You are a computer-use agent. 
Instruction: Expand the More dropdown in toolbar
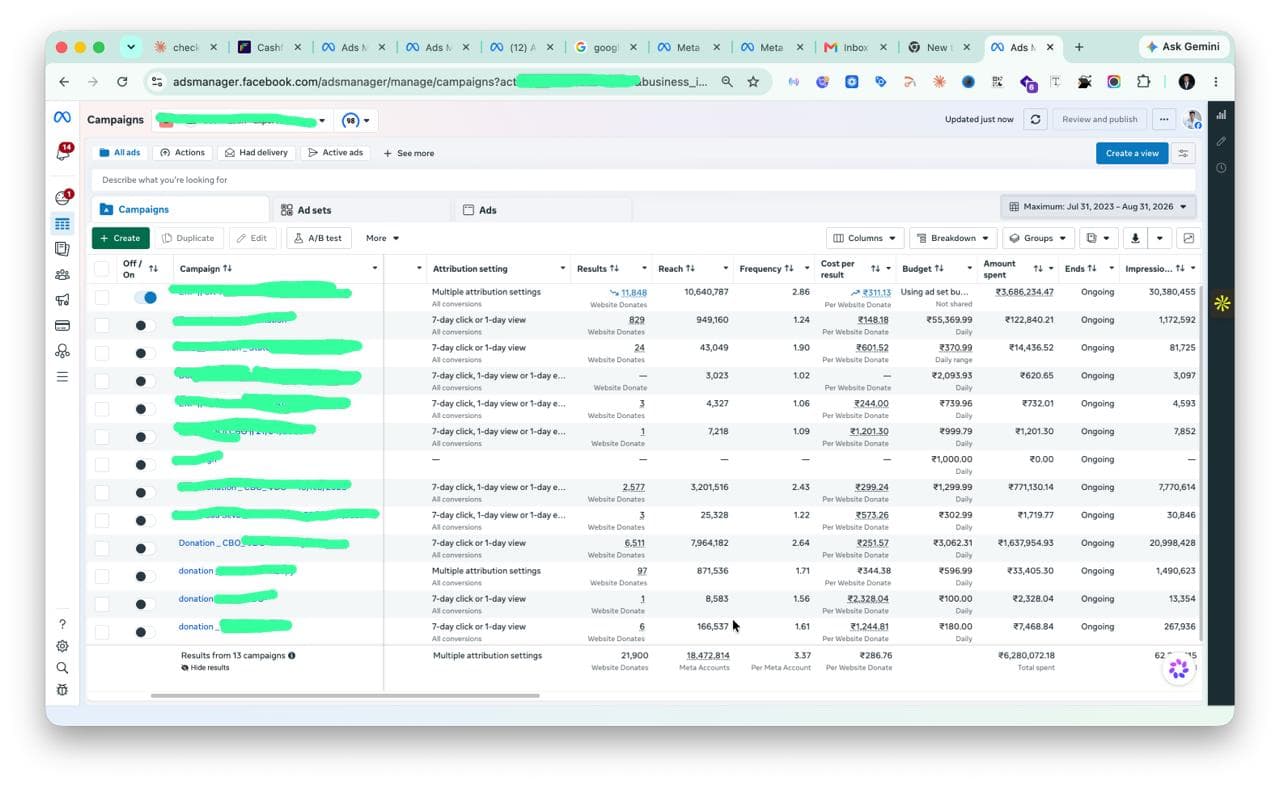(x=382, y=238)
